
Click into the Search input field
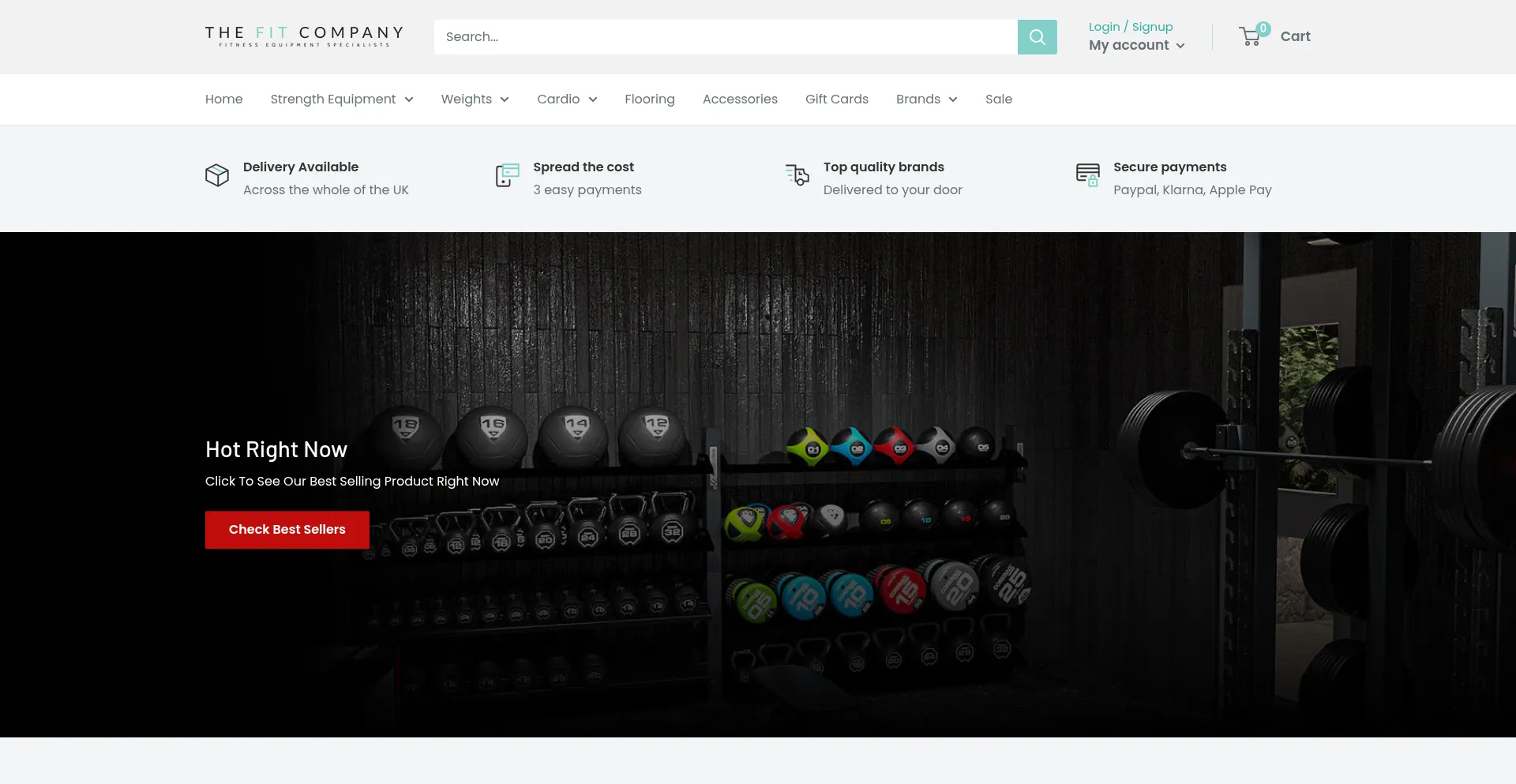click(726, 37)
